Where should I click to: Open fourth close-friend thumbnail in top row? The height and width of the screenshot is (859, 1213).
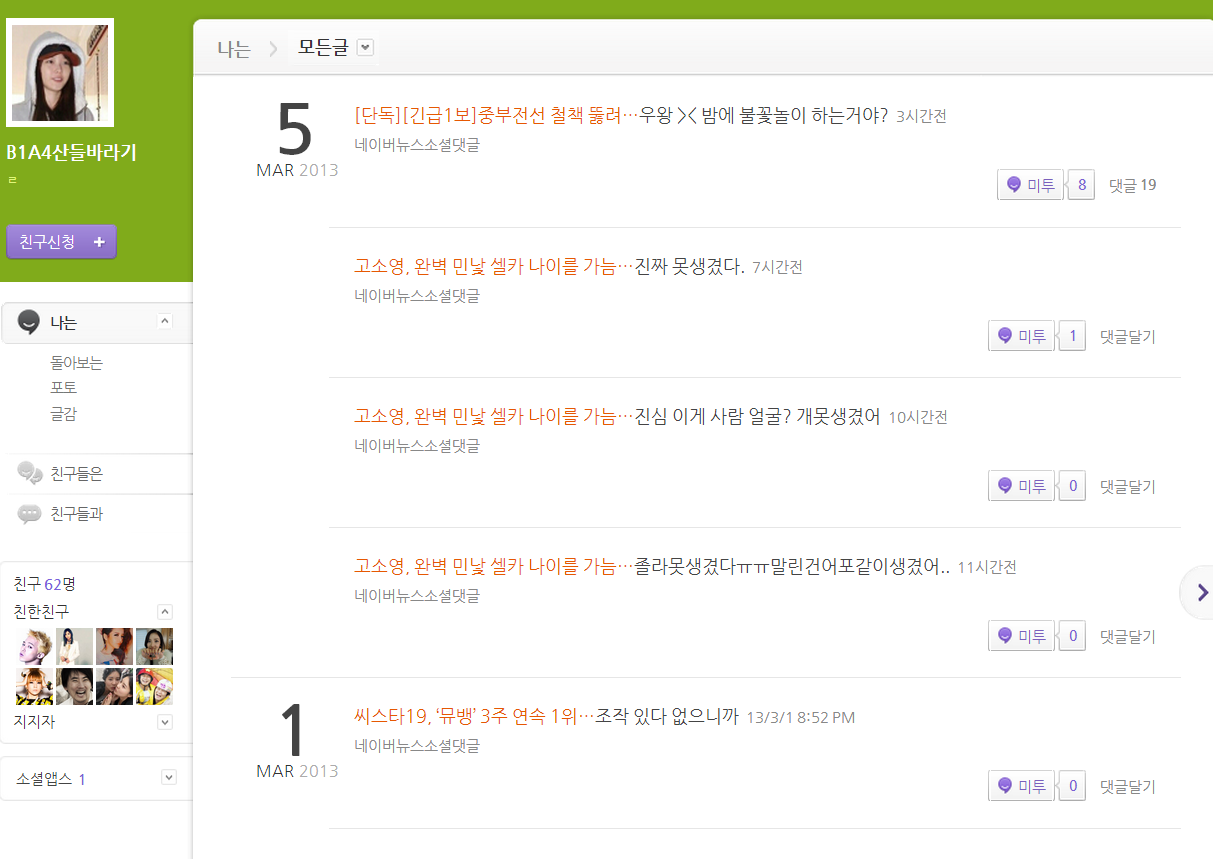[154, 646]
